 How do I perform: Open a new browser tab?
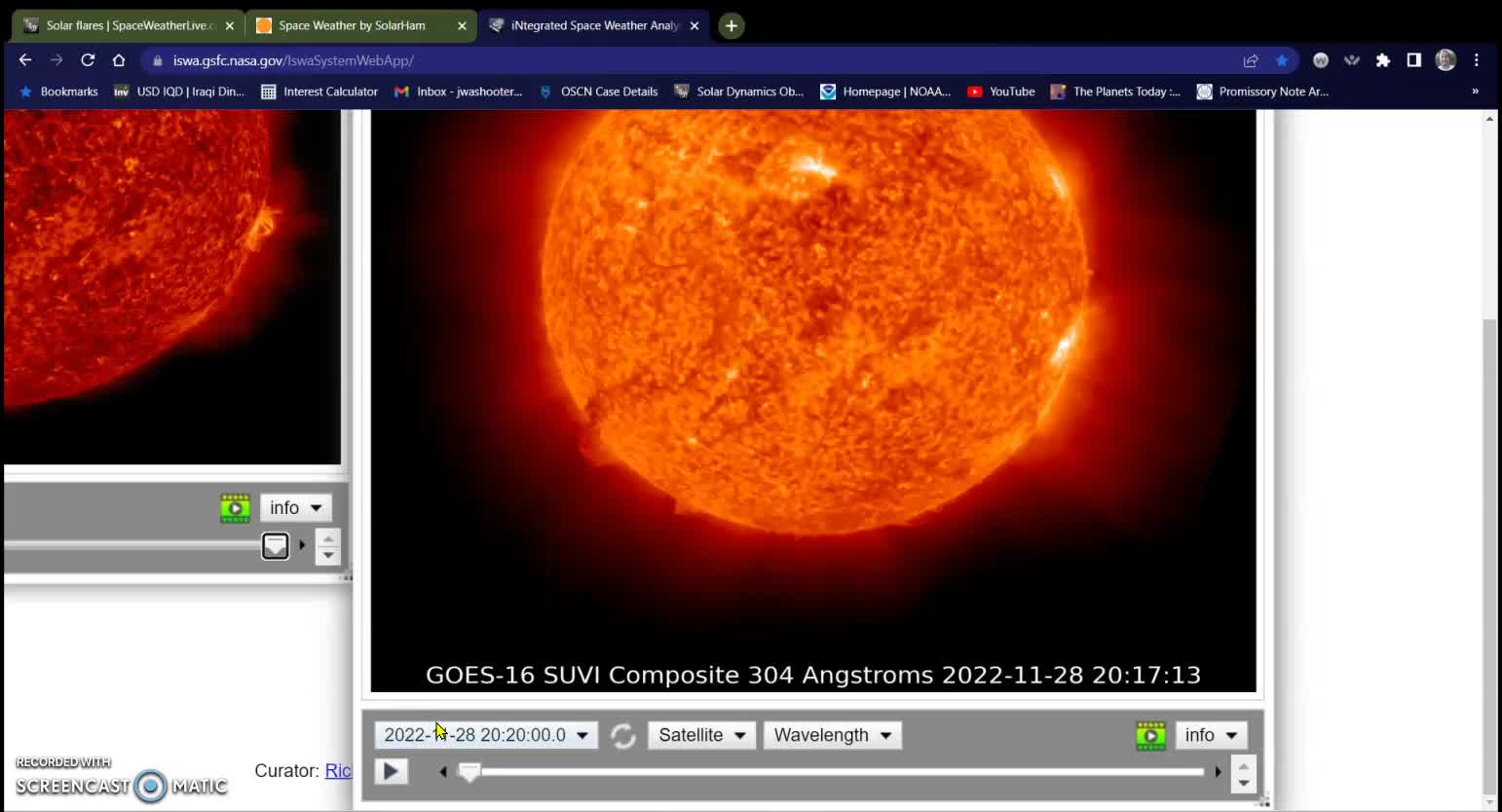[x=732, y=26]
